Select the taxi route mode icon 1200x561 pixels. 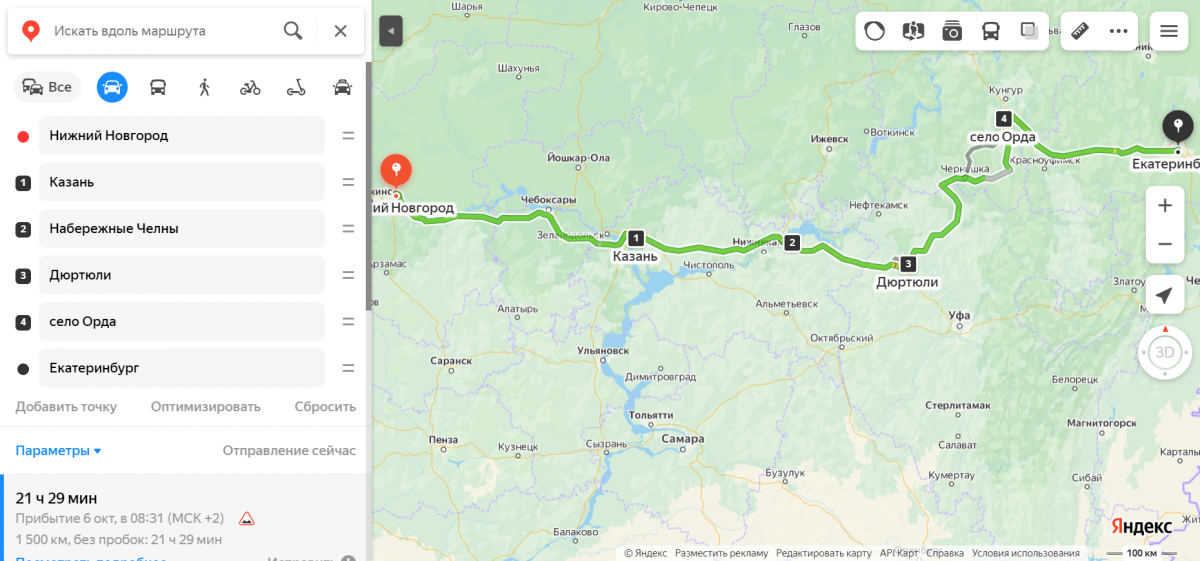(x=342, y=87)
